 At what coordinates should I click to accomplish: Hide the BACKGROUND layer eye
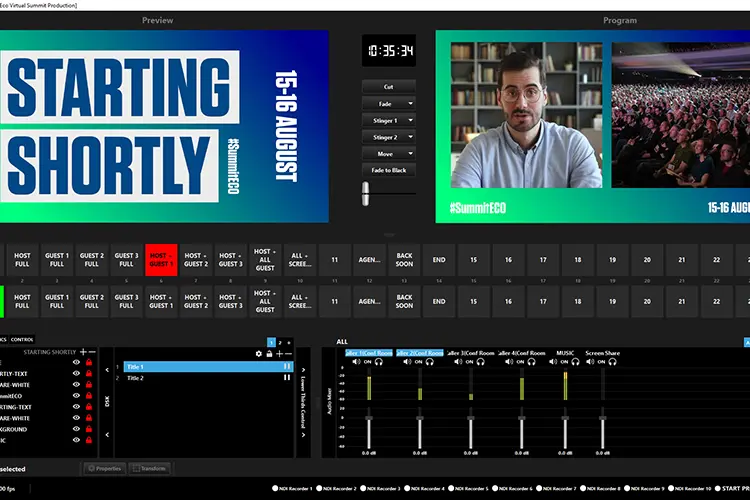[76, 429]
